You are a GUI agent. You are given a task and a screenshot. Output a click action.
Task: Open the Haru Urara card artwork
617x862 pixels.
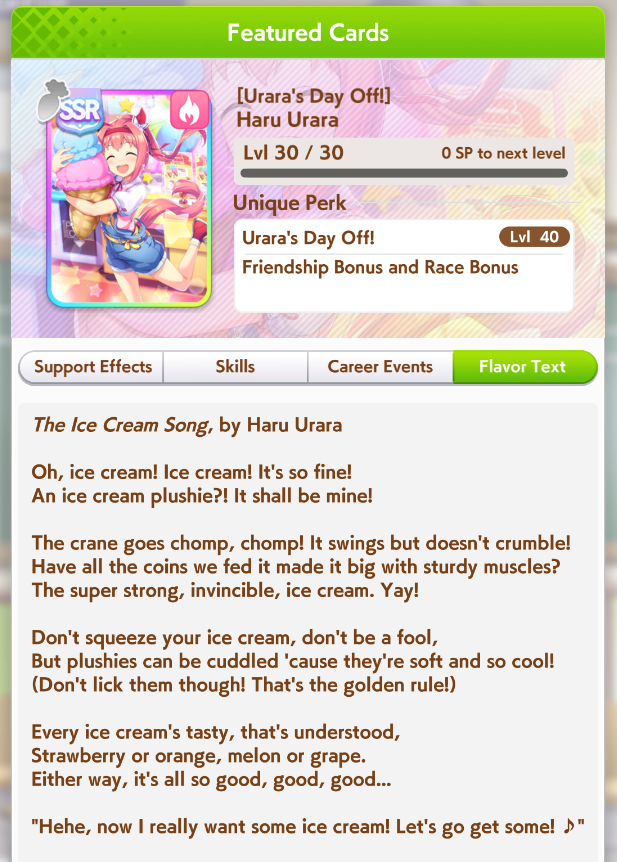tap(129, 199)
